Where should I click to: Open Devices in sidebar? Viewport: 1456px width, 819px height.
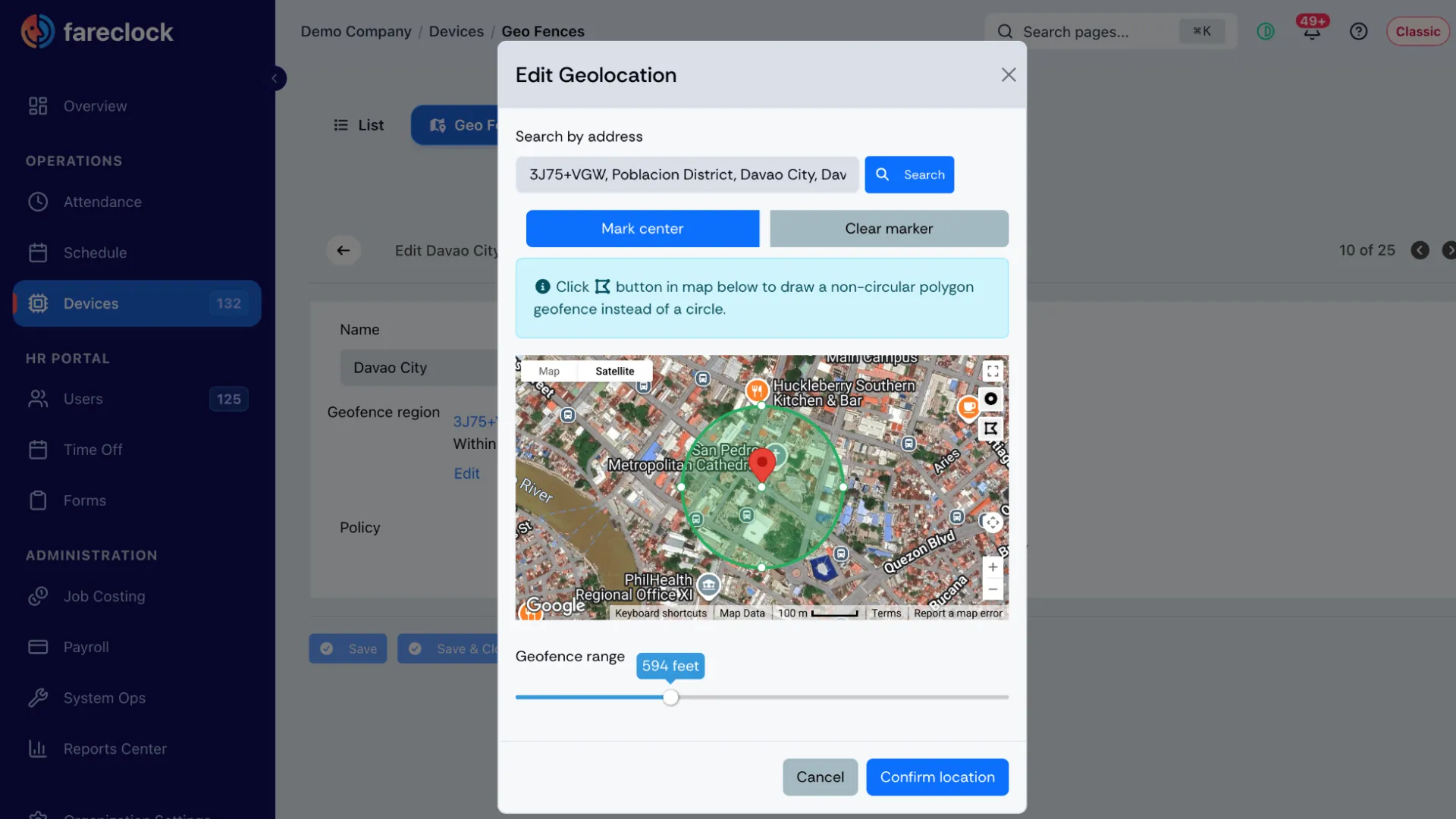136,303
